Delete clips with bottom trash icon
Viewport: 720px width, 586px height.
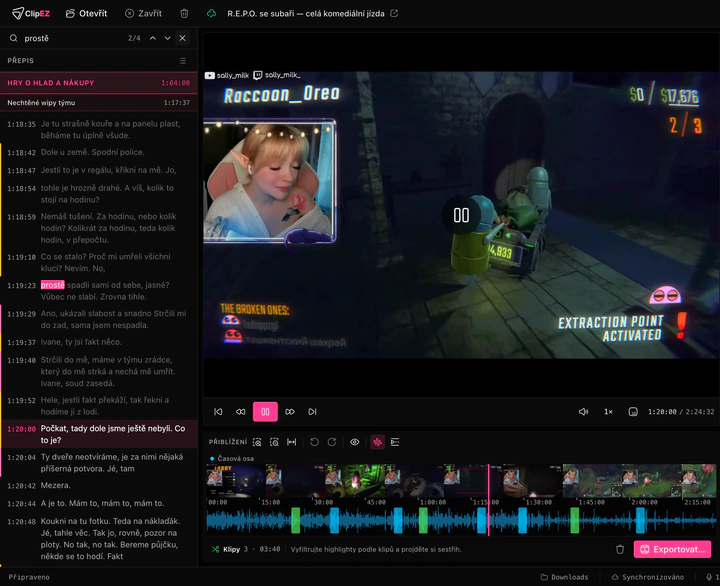pos(620,549)
